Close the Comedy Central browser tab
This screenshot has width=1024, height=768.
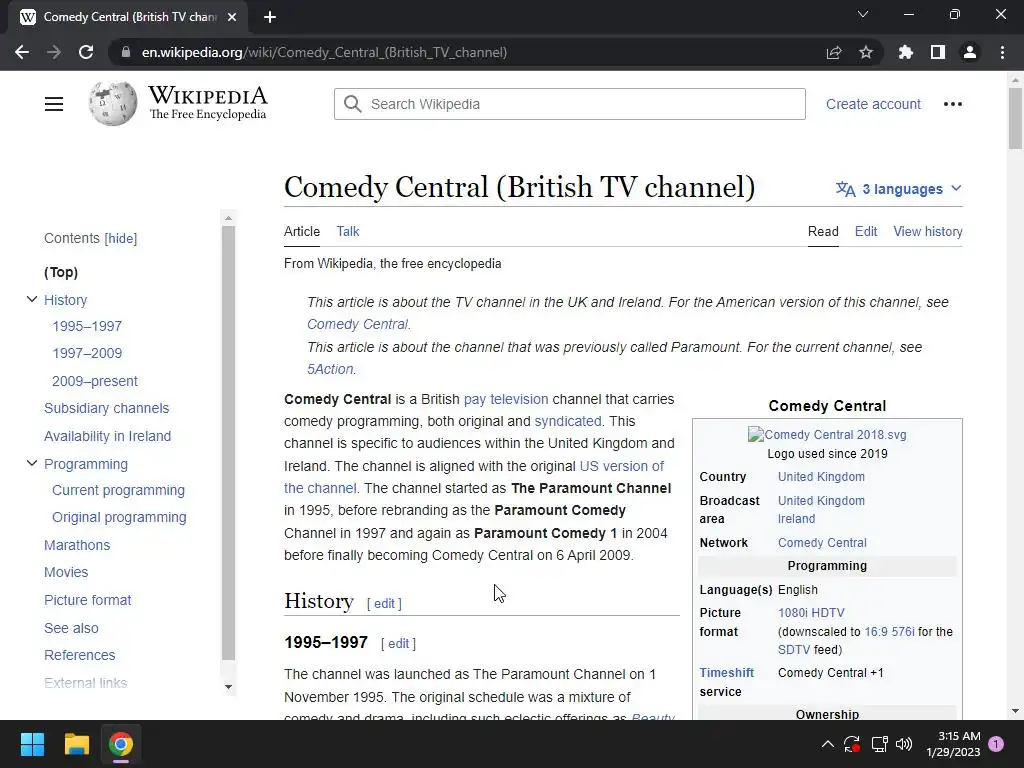pos(232,17)
